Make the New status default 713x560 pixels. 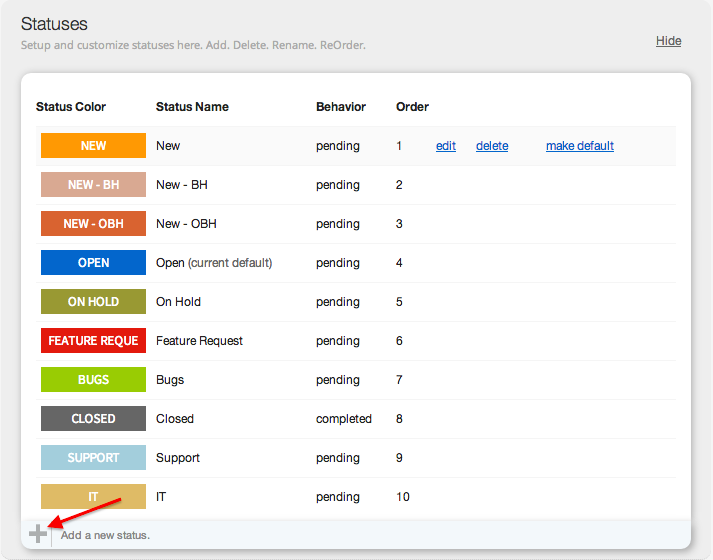coord(580,146)
